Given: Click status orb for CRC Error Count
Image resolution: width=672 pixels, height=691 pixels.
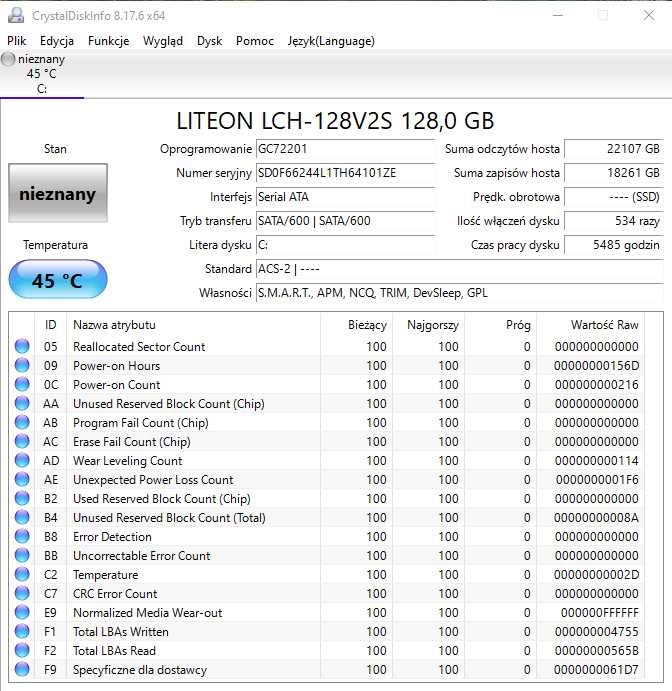Looking at the screenshot, I should point(22,593).
